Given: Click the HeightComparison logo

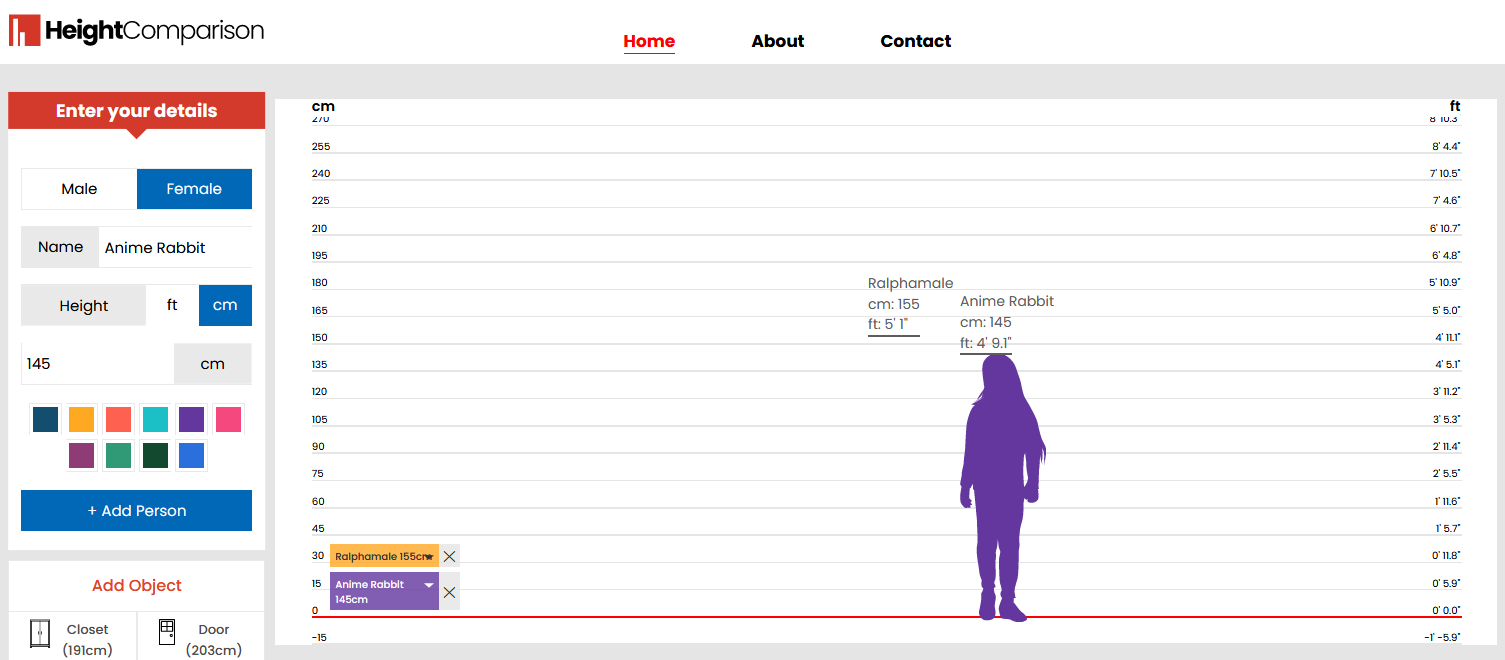Looking at the screenshot, I should (x=136, y=31).
